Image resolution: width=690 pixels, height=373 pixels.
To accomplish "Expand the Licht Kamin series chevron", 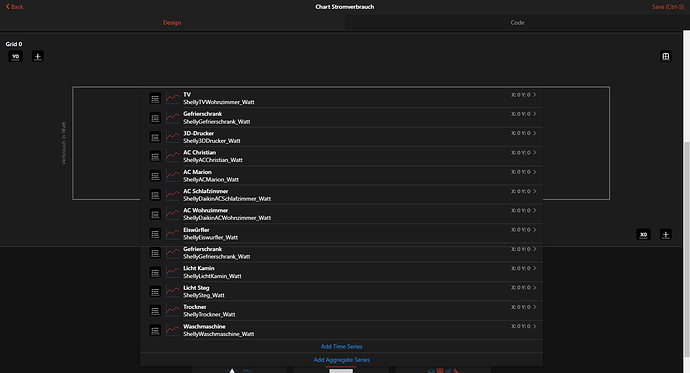I will [535, 268].
